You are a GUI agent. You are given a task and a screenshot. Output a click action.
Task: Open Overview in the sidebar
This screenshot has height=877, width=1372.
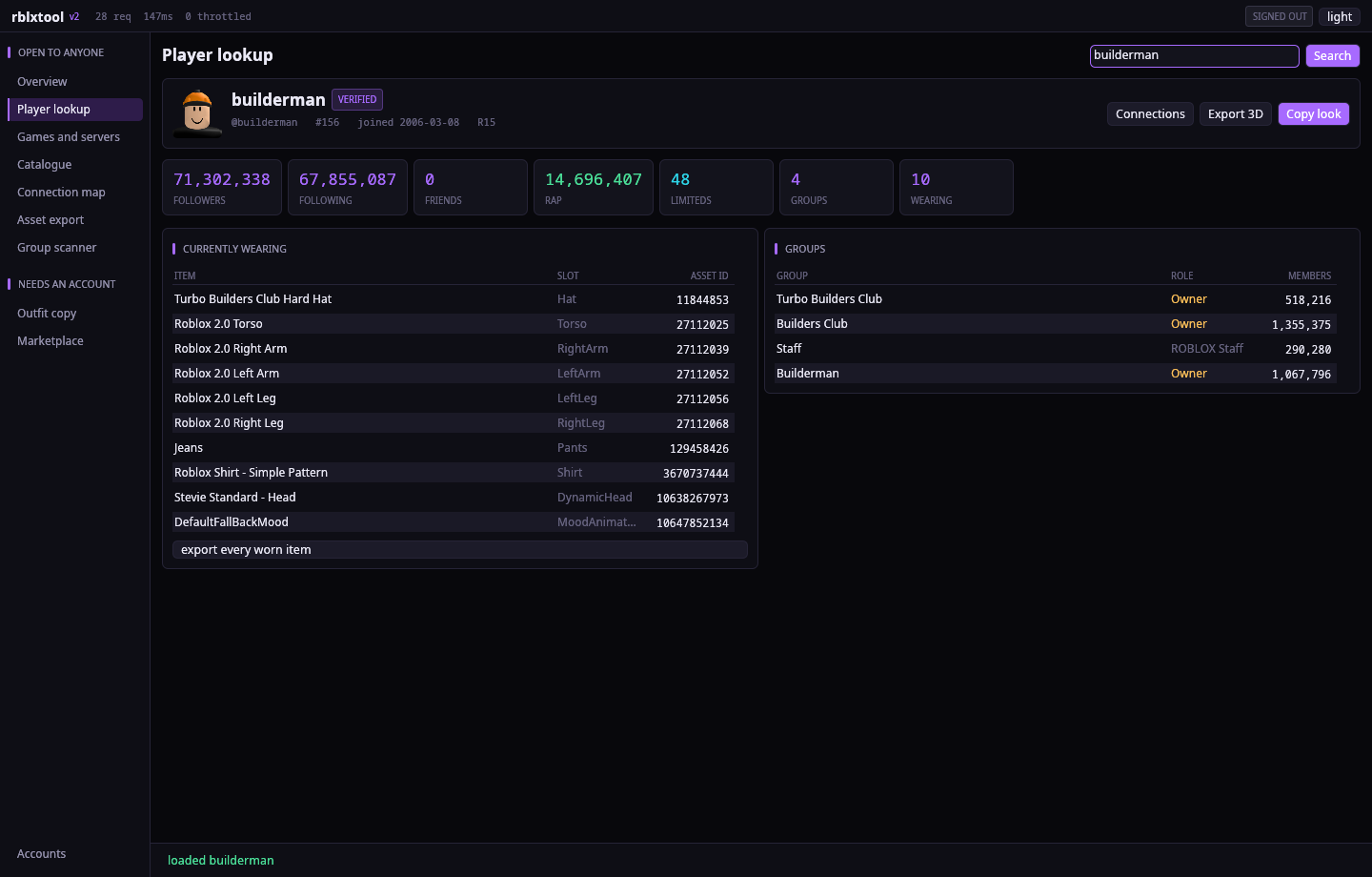coord(75,82)
